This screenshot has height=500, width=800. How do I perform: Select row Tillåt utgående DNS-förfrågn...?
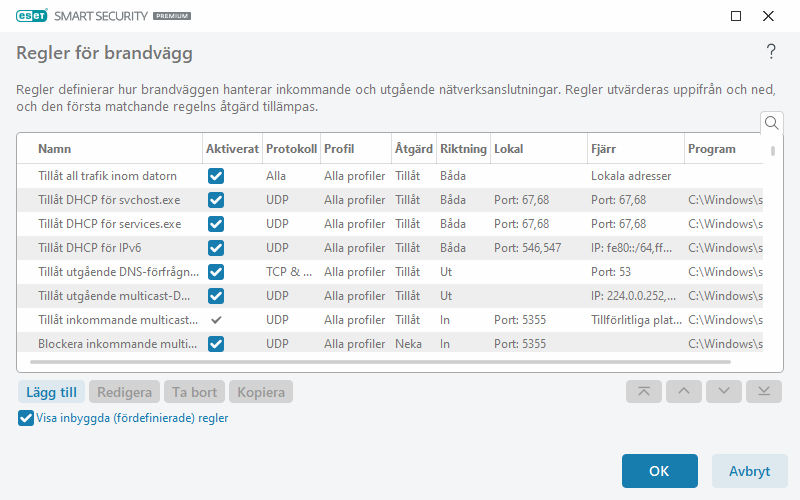click(390, 272)
